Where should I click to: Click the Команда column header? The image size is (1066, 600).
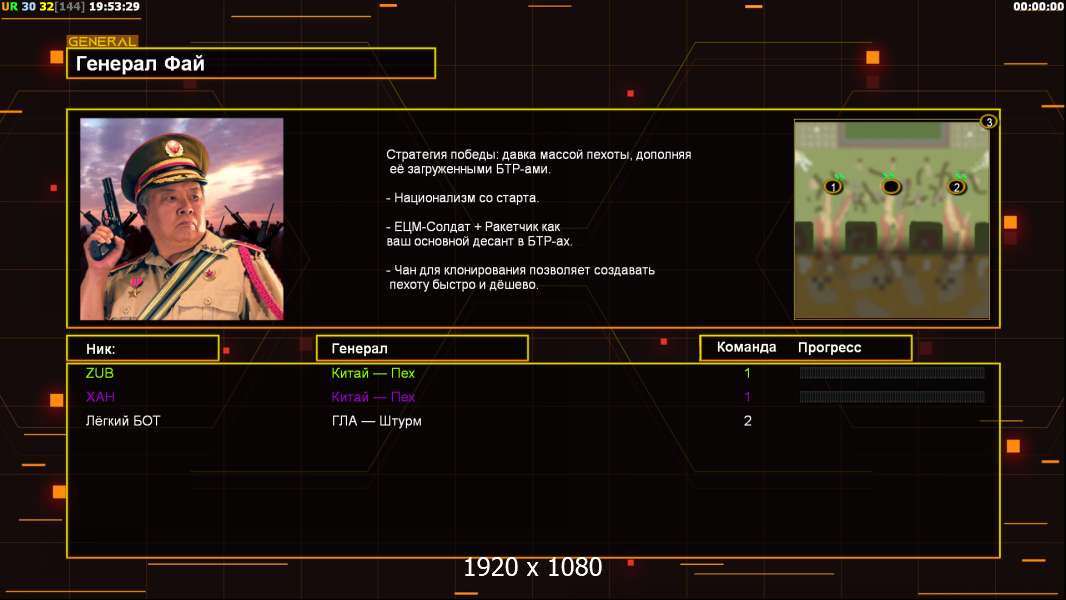[x=746, y=347]
